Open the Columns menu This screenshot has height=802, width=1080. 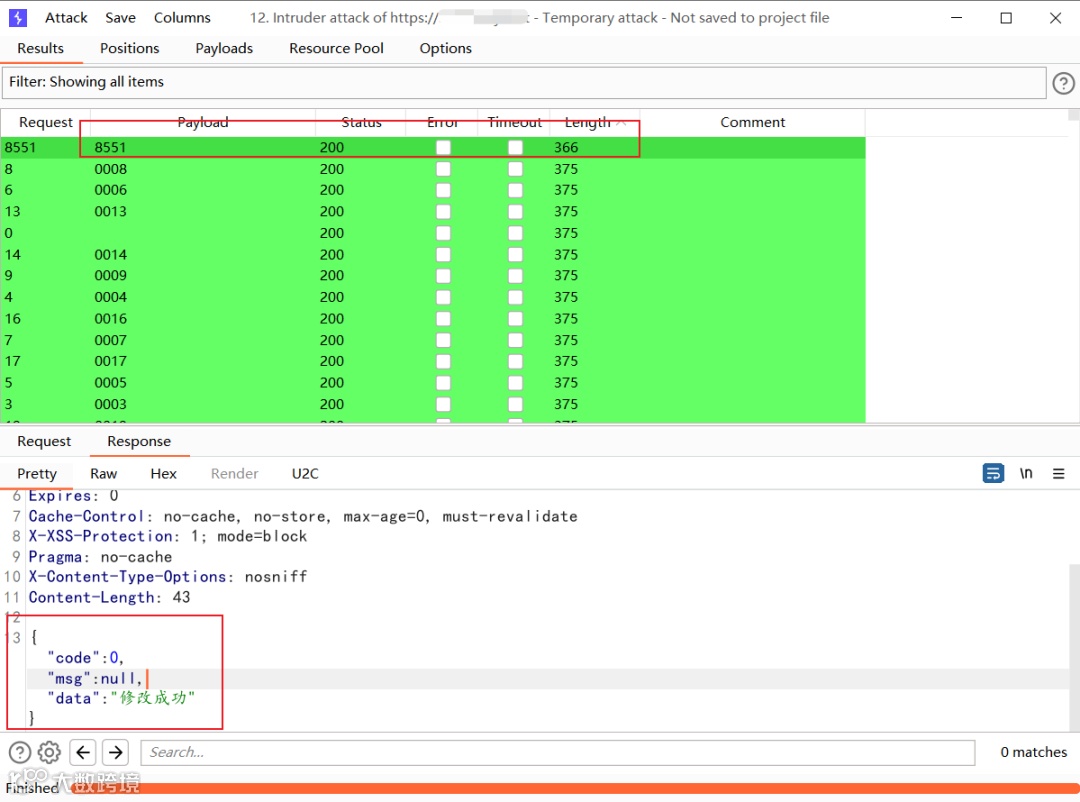click(x=182, y=18)
